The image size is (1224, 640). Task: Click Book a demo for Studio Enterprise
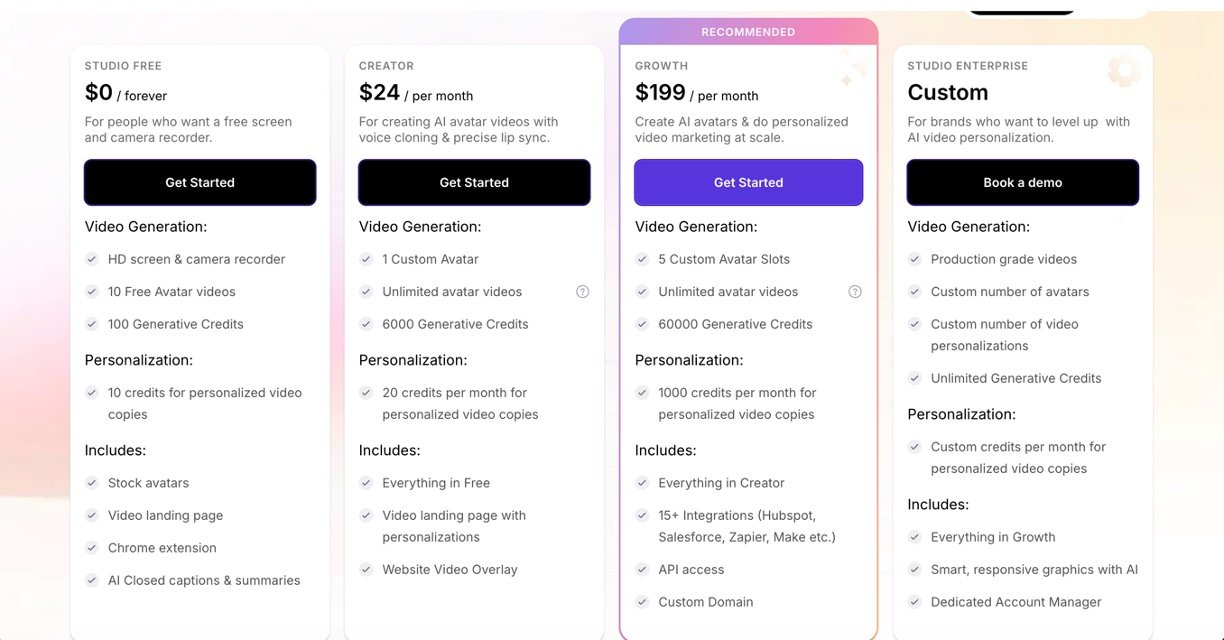pyautogui.click(x=1022, y=182)
